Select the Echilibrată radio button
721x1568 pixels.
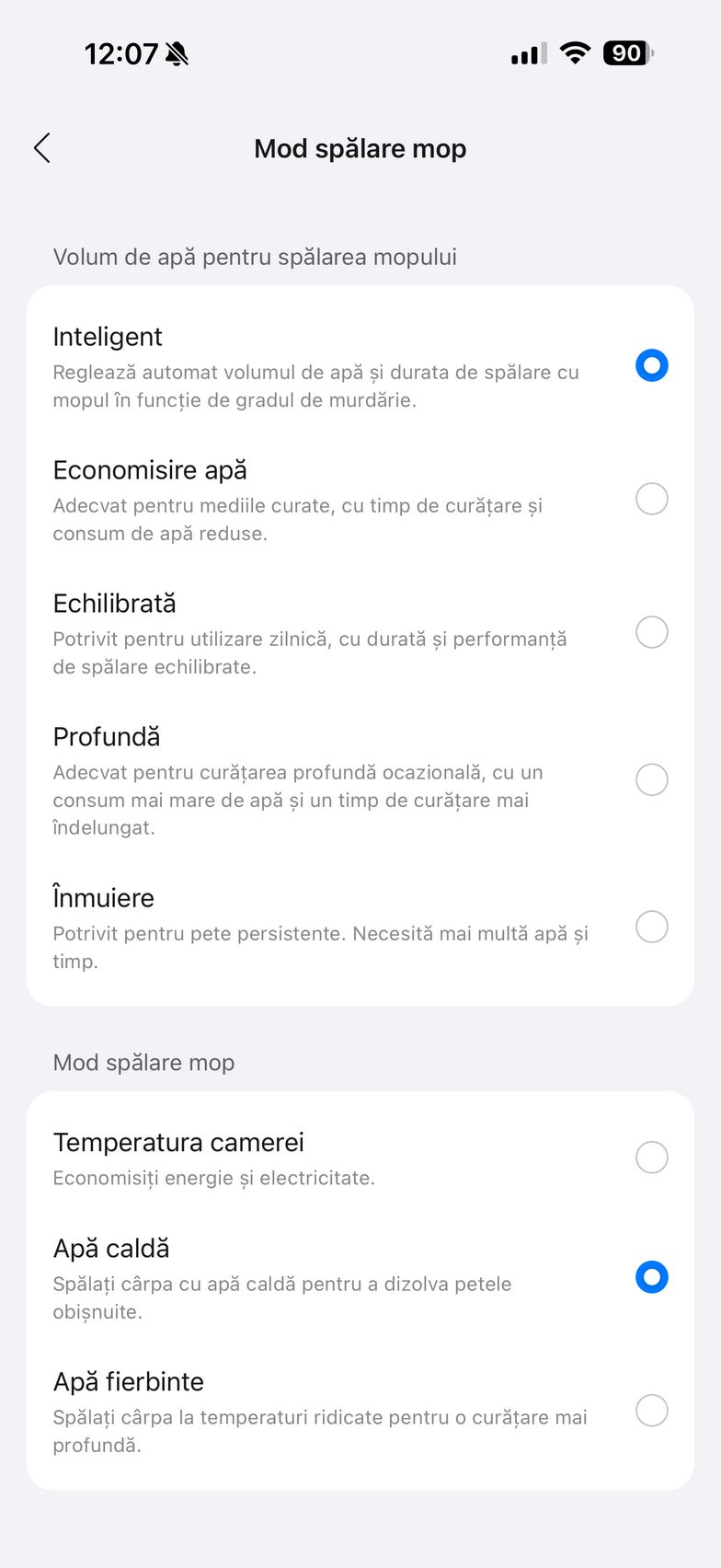coord(651,632)
